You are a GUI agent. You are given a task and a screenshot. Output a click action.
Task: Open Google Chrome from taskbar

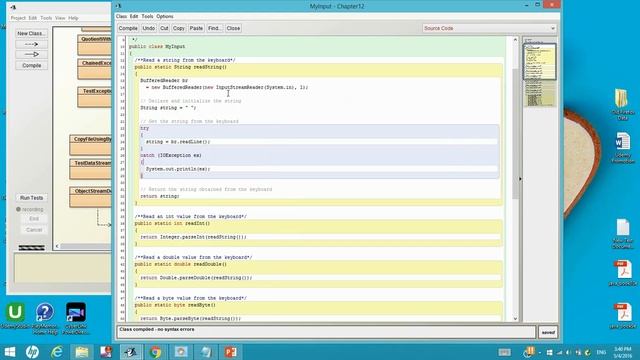pyautogui.click(x=155, y=352)
